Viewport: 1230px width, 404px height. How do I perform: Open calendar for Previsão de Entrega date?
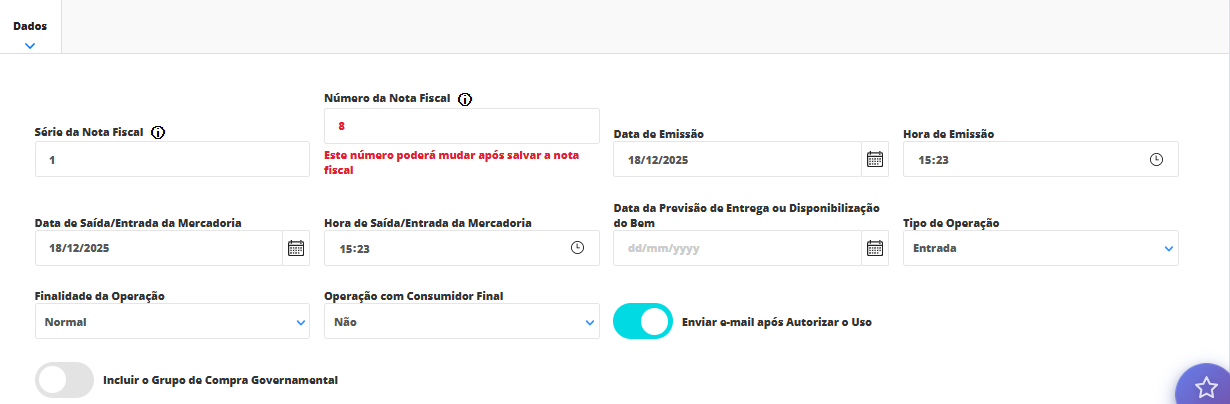(x=875, y=248)
